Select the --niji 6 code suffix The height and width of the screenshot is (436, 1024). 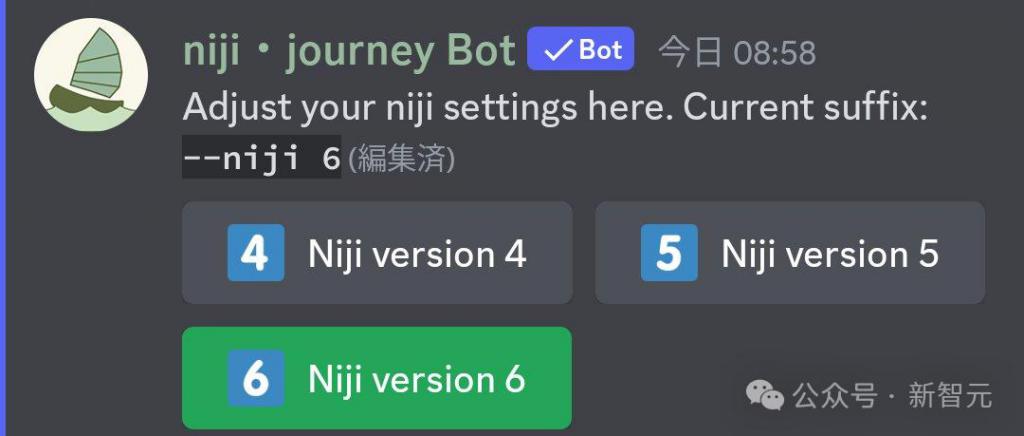tap(262, 159)
